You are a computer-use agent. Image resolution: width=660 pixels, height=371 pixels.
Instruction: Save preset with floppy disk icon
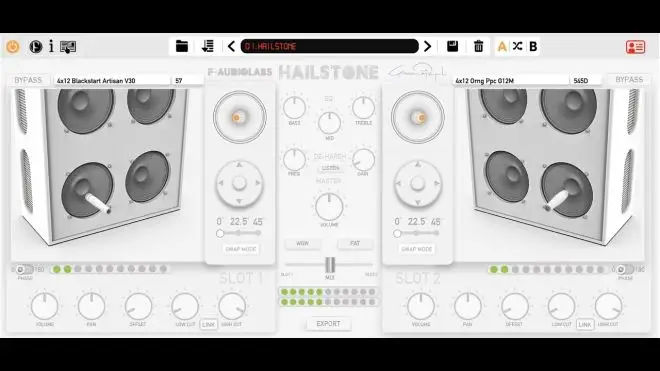(452, 46)
